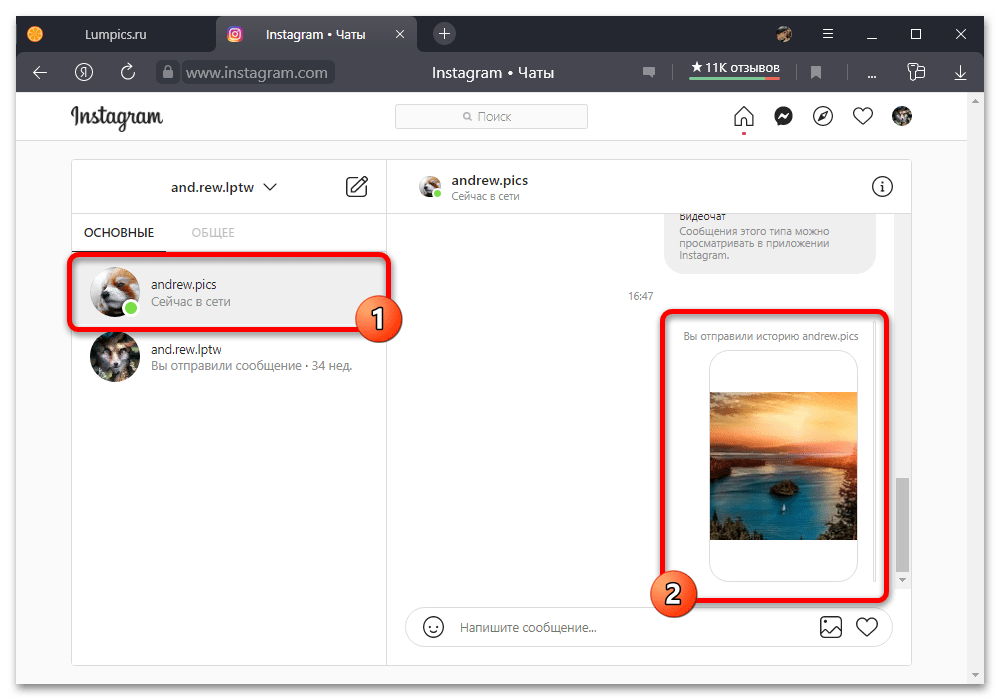Open the profile avatar in the header

click(x=902, y=117)
